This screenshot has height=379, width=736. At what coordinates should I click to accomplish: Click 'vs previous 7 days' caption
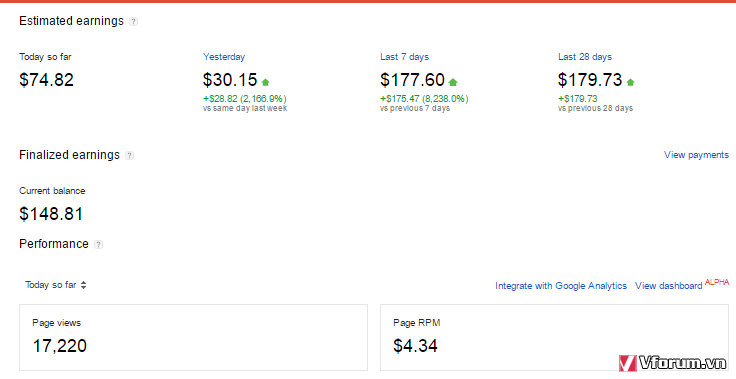pyautogui.click(x=415, y=108)
